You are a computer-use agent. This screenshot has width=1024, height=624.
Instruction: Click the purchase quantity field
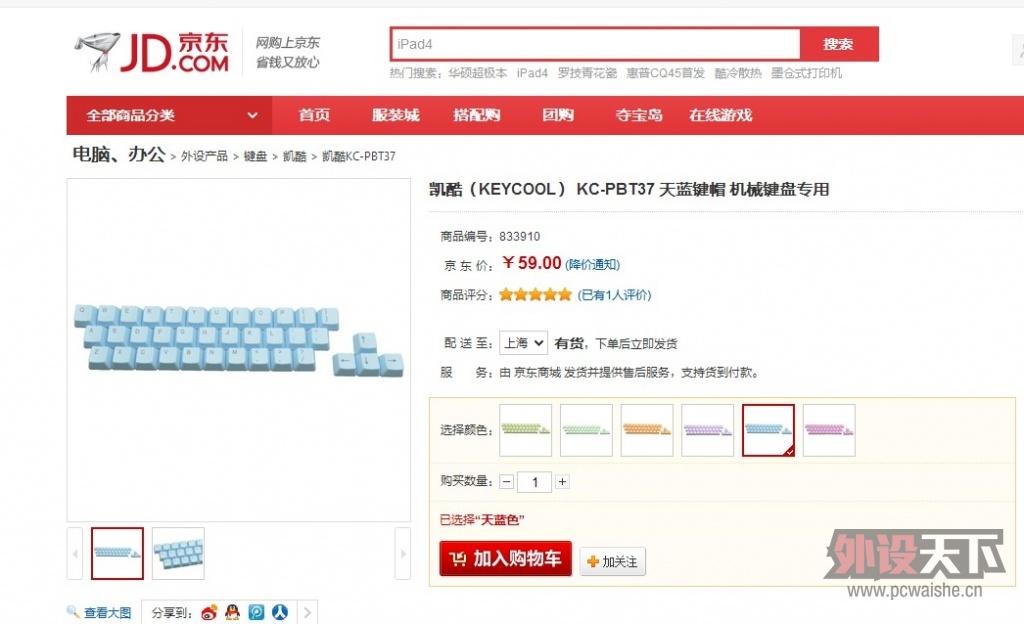[x=534, y=482]
